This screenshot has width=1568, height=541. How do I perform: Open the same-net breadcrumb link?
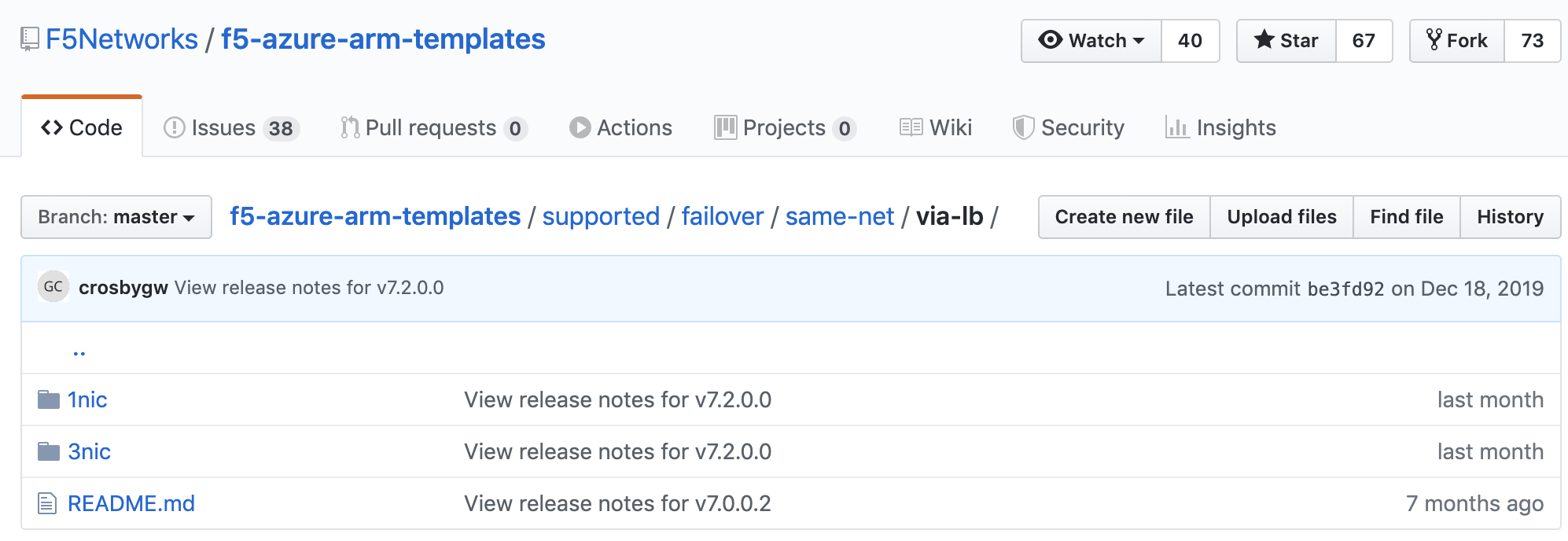840,216
